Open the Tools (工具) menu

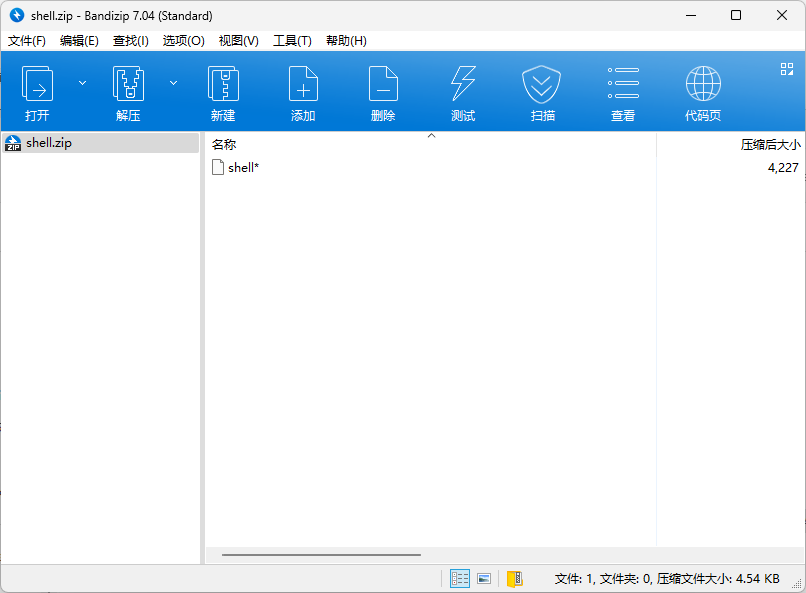292,41
